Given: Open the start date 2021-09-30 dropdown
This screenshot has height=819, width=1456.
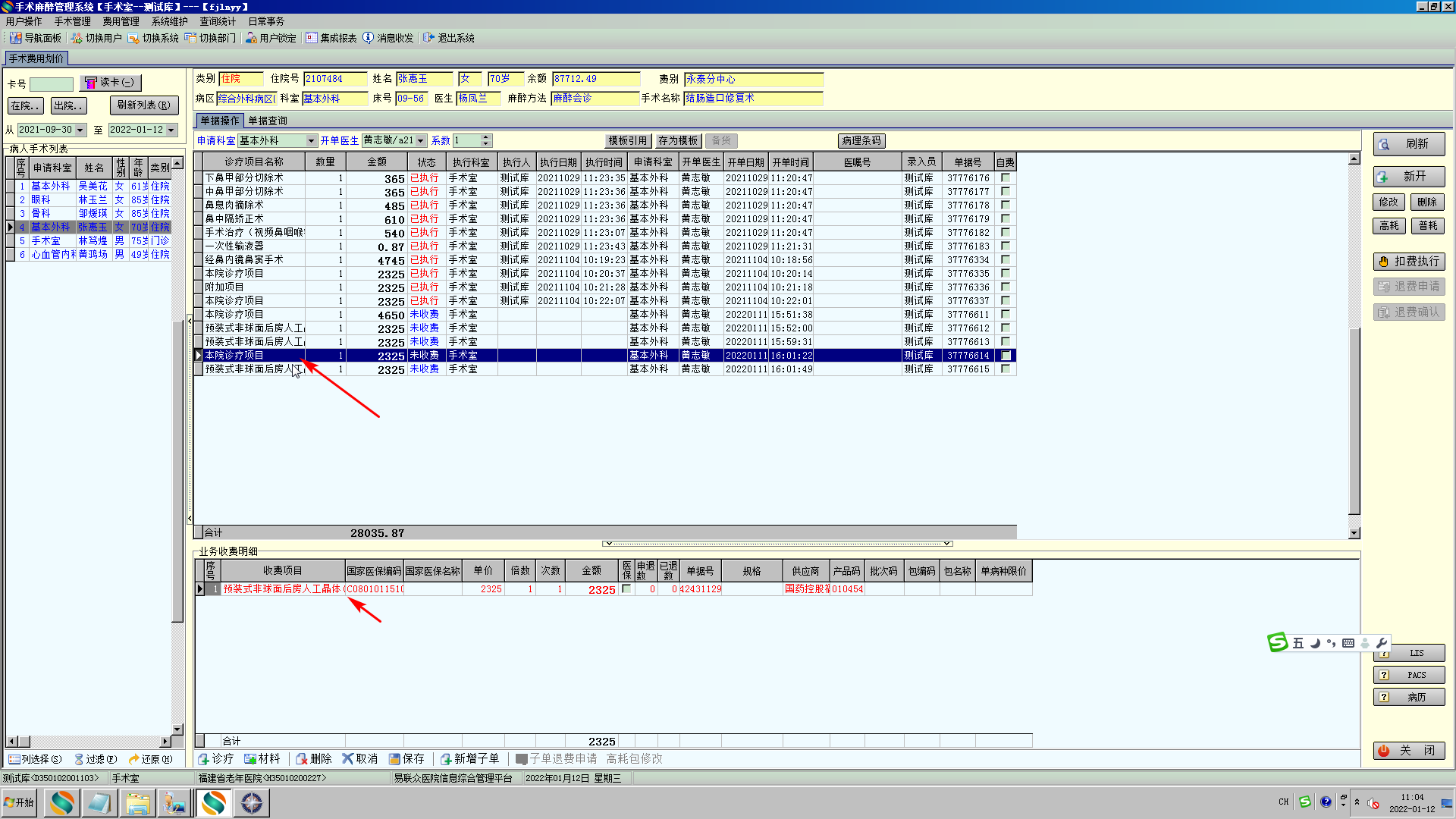Looking at the screenshot, I should (80, 130).
